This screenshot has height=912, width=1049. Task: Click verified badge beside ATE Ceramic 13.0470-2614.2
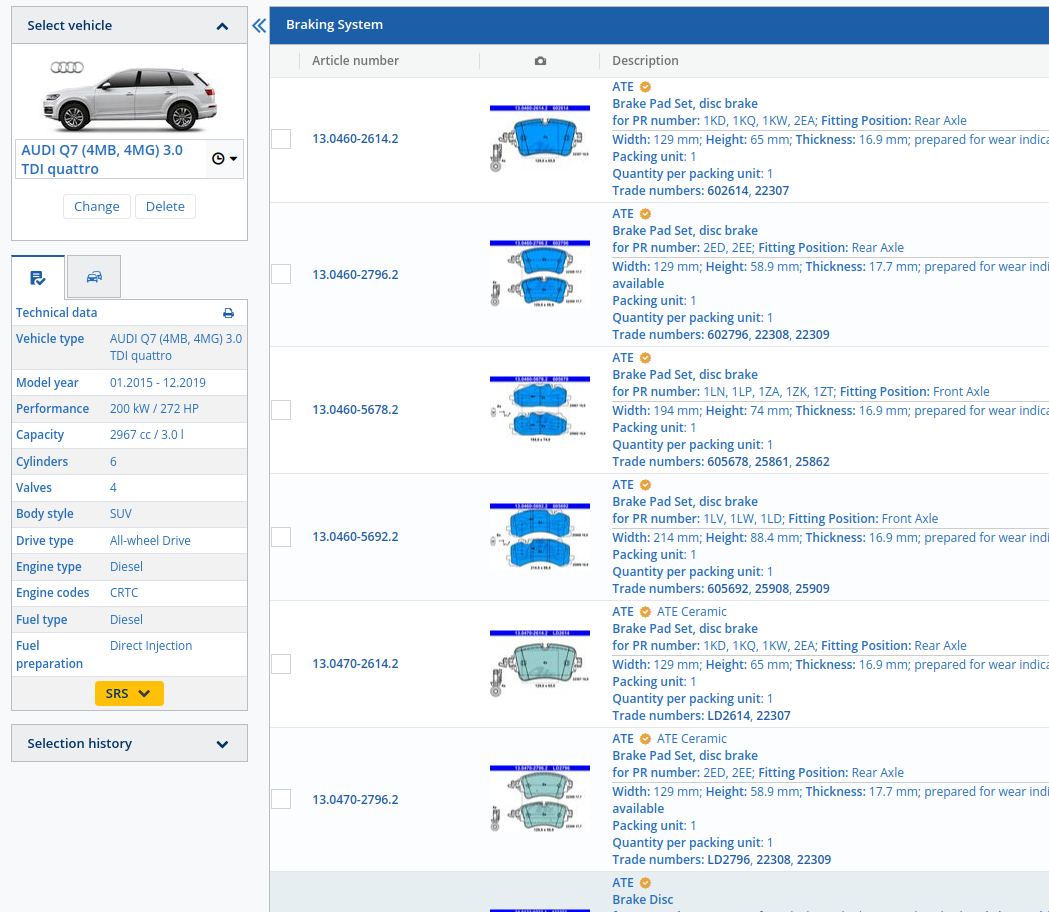(645, 612)
